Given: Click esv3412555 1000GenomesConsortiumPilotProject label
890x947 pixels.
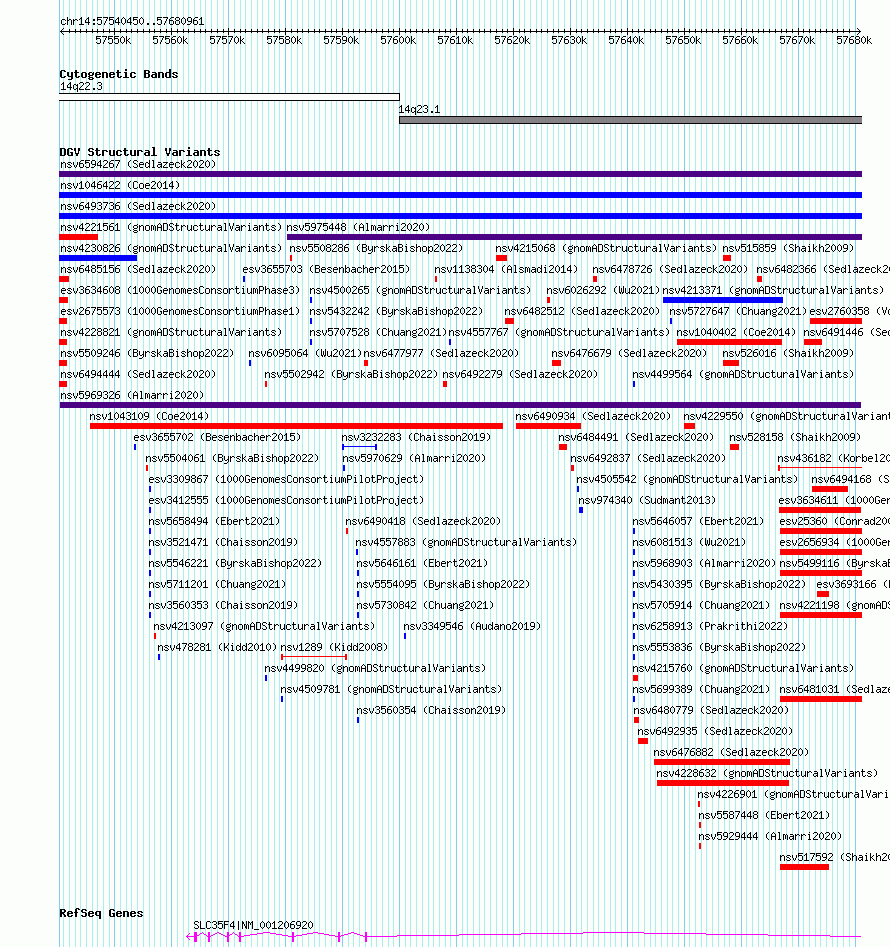Looking at the screenshot, I should pos(286,501).
